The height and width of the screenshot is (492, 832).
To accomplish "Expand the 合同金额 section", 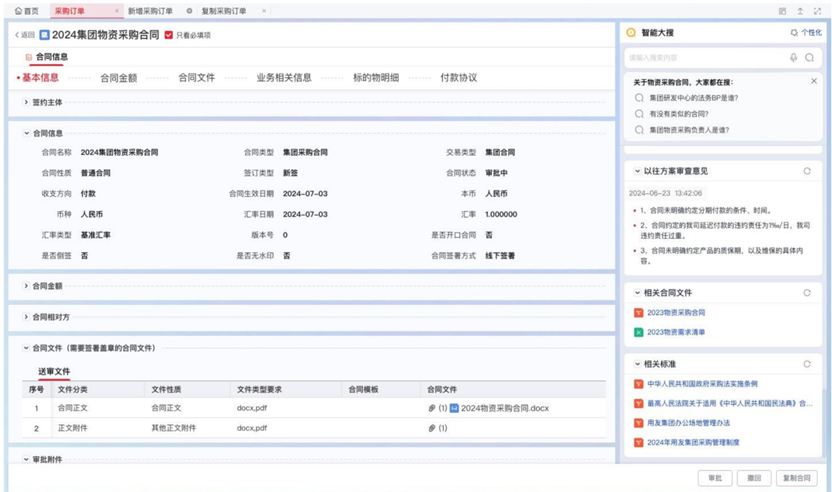I will tap(27, 286).
